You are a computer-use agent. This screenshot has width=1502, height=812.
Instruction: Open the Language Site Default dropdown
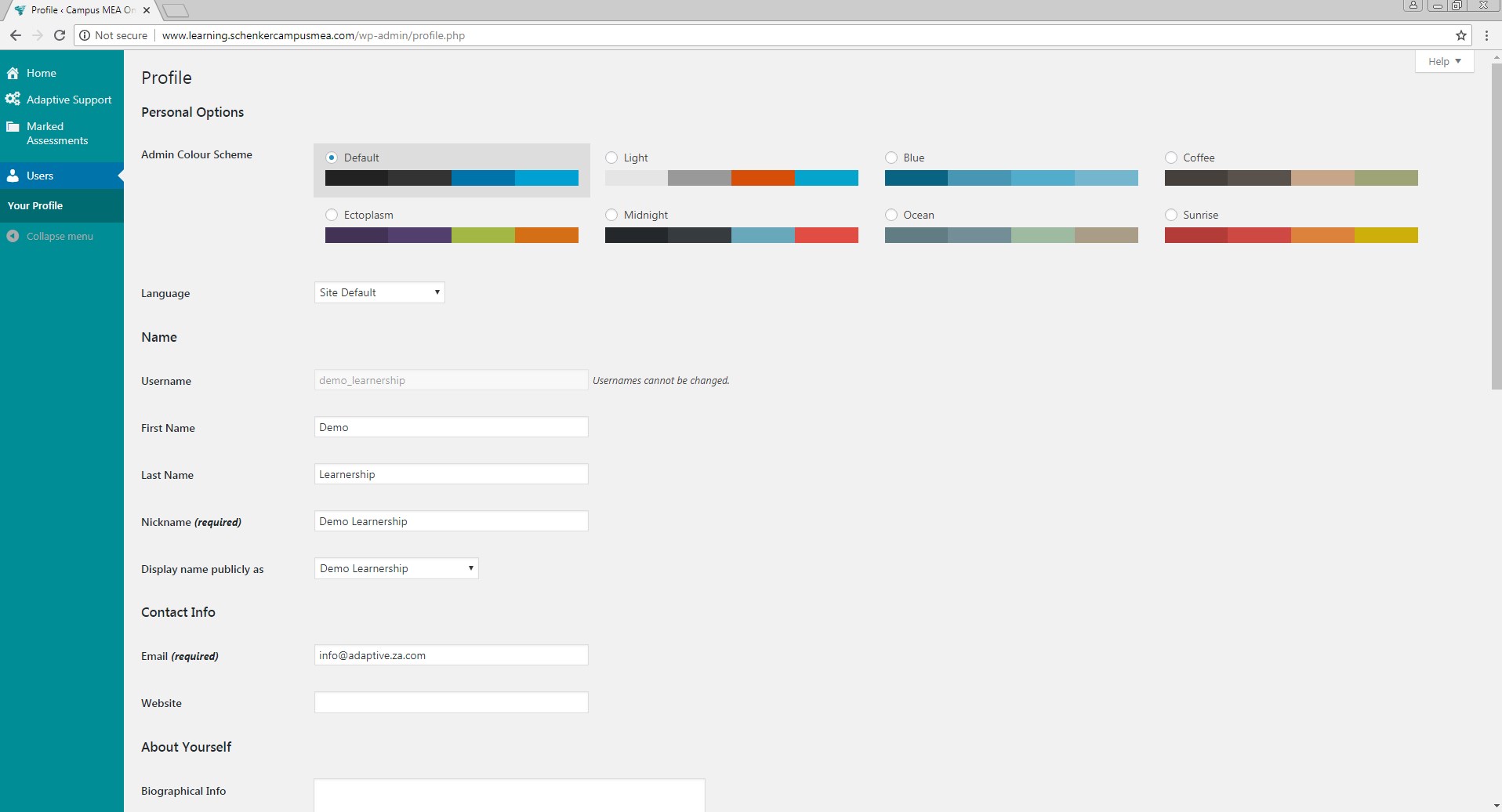[x=379, y=292]
